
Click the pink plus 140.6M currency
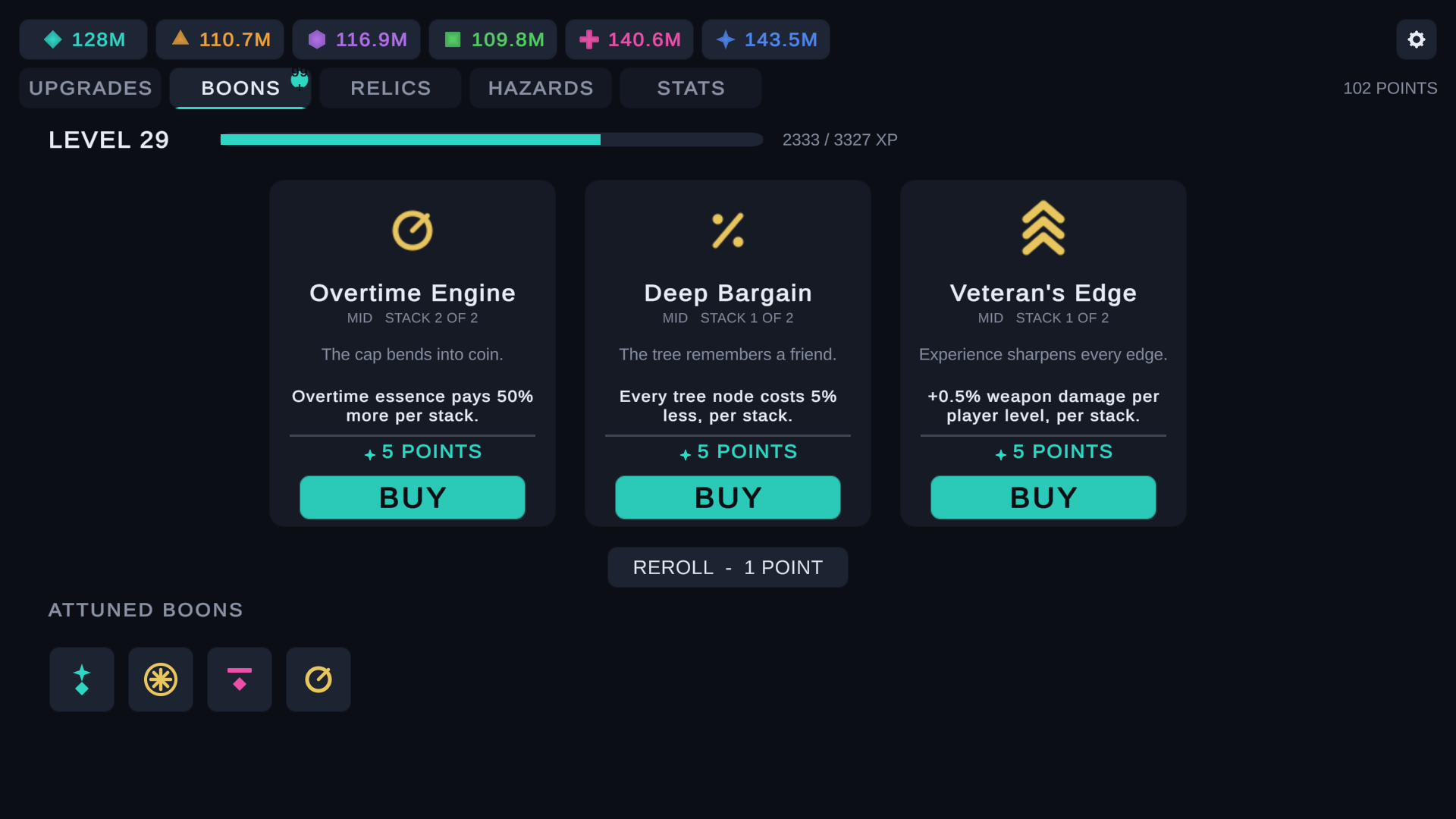(x=629, y=39)
